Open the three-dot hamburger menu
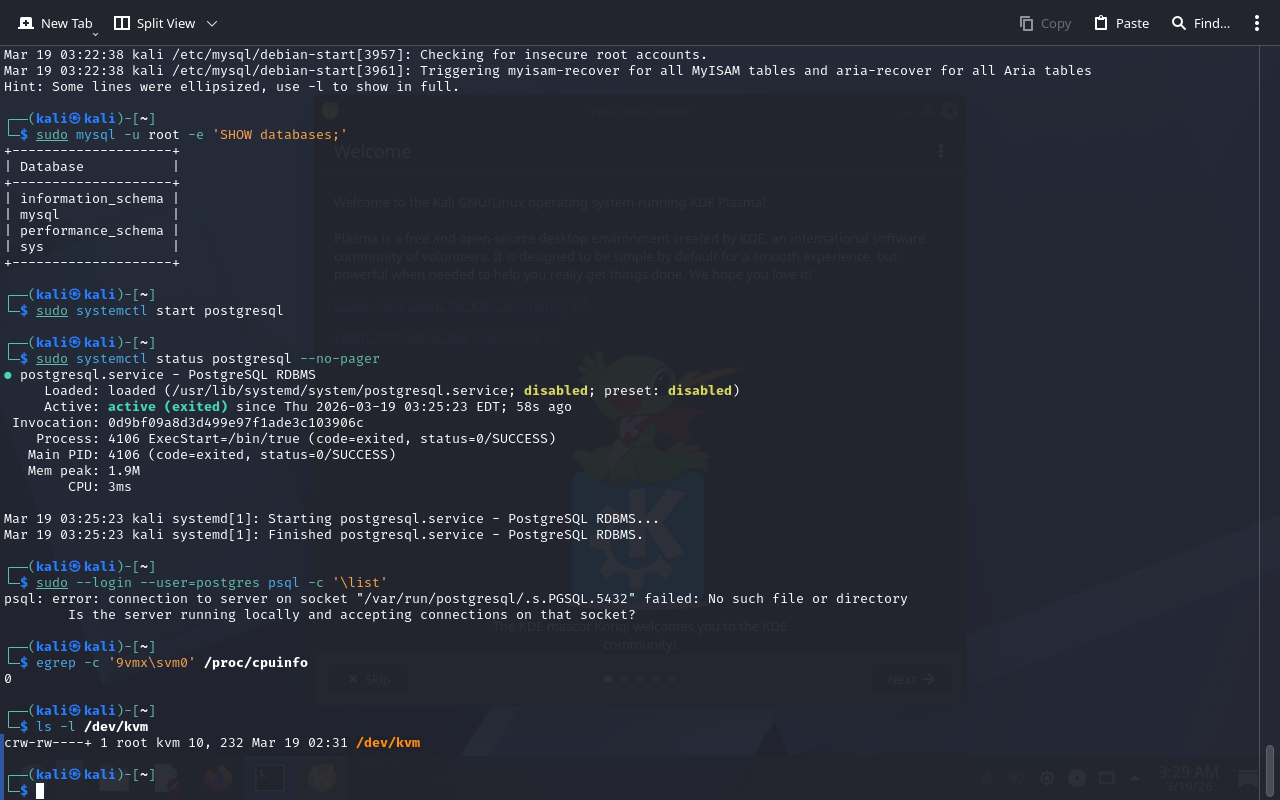Screen dimensions: 1280x800 pyautogui.click(x=1257, y=23)
